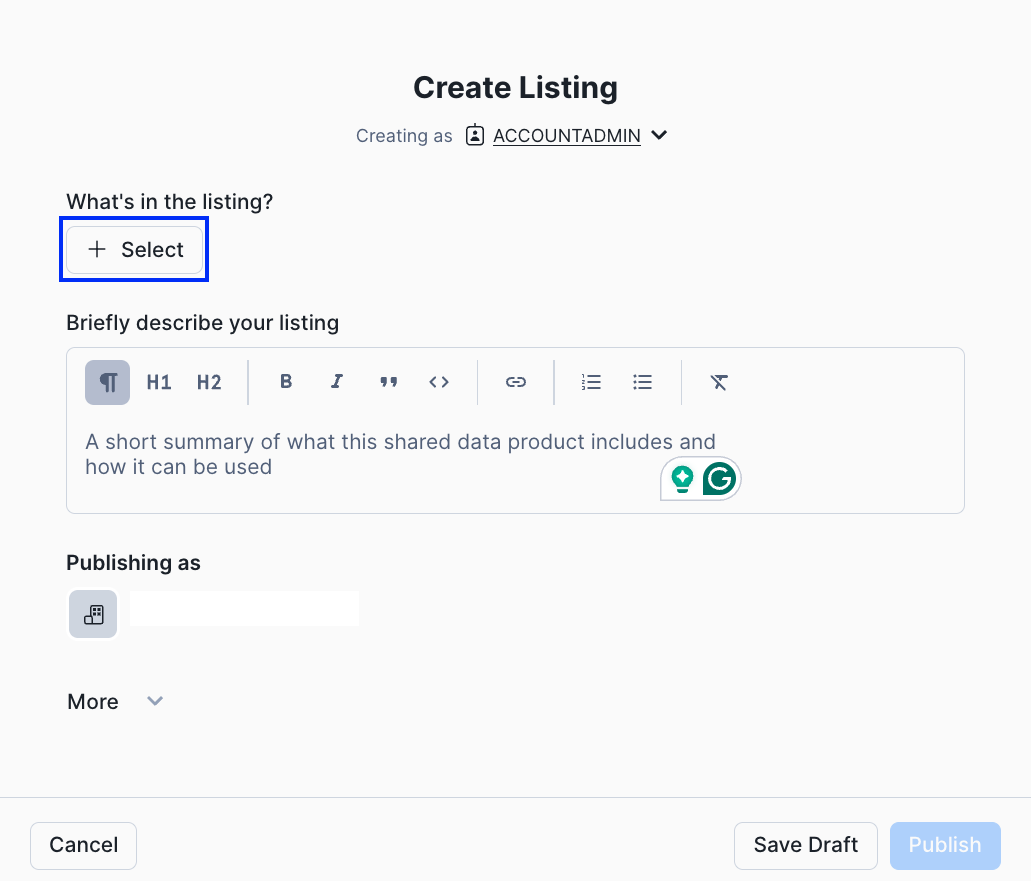Toggle bold formatting
Image resolution: width=1031 pixels, height=881 pixels.
tap(286, 382)
